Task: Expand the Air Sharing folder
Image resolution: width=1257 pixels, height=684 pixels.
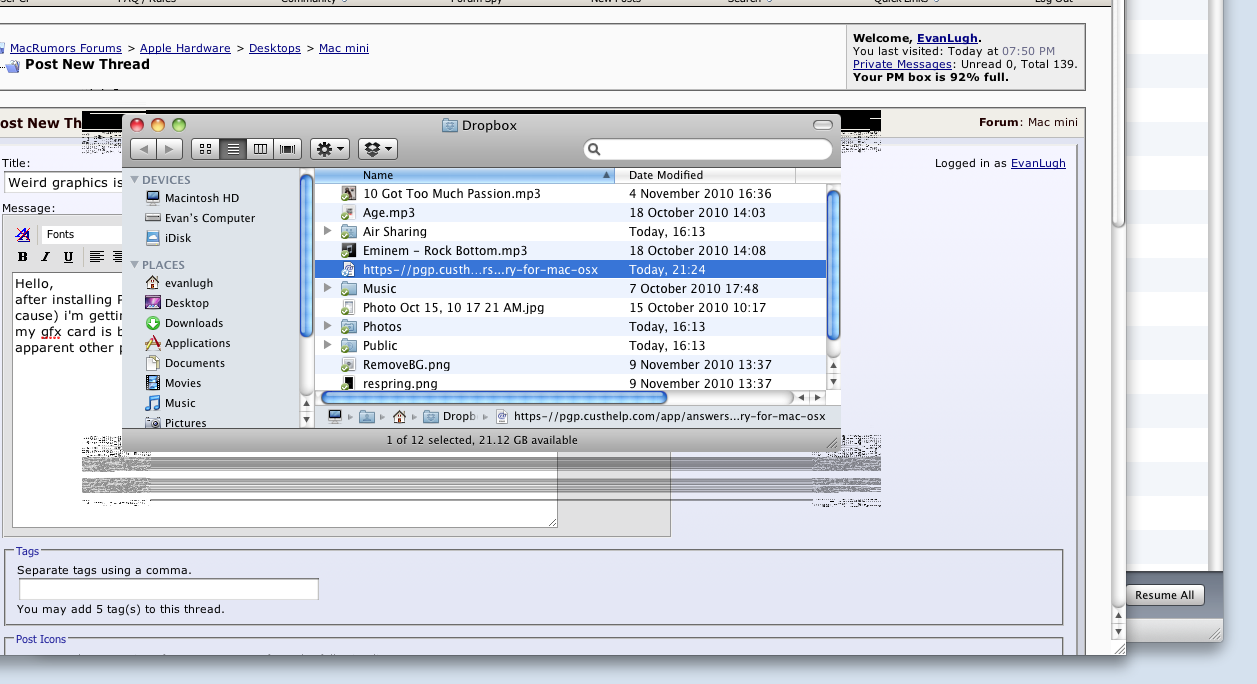Action: (328, 231)
